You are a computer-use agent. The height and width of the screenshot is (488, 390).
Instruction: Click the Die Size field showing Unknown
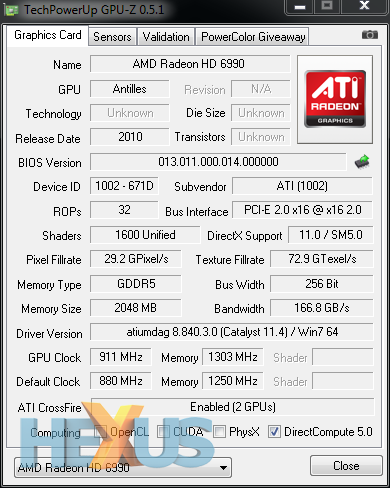pos(261,113)
